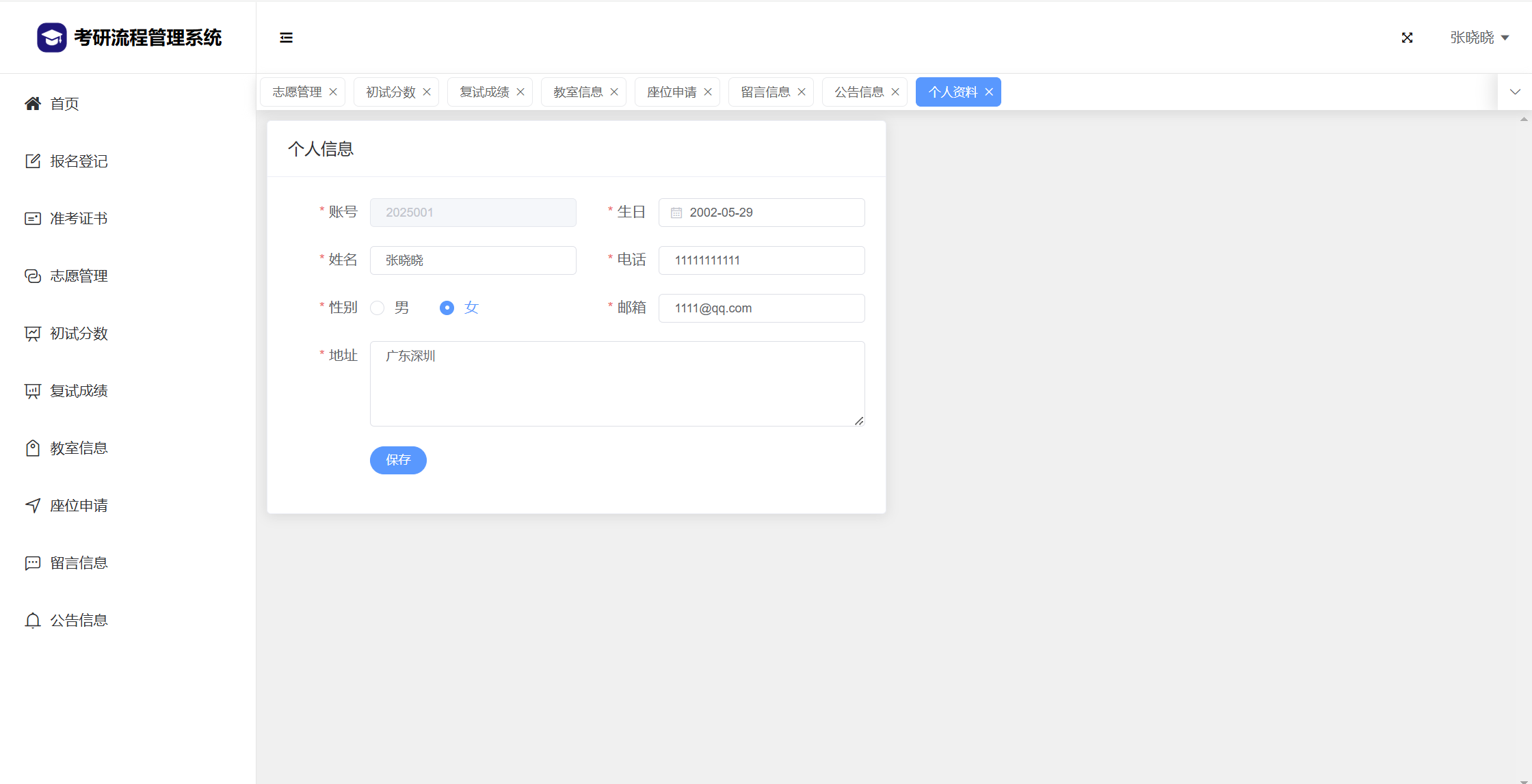Open the 张晓晓 user dropdown
1532x784 pixels.
point(1479,38)
